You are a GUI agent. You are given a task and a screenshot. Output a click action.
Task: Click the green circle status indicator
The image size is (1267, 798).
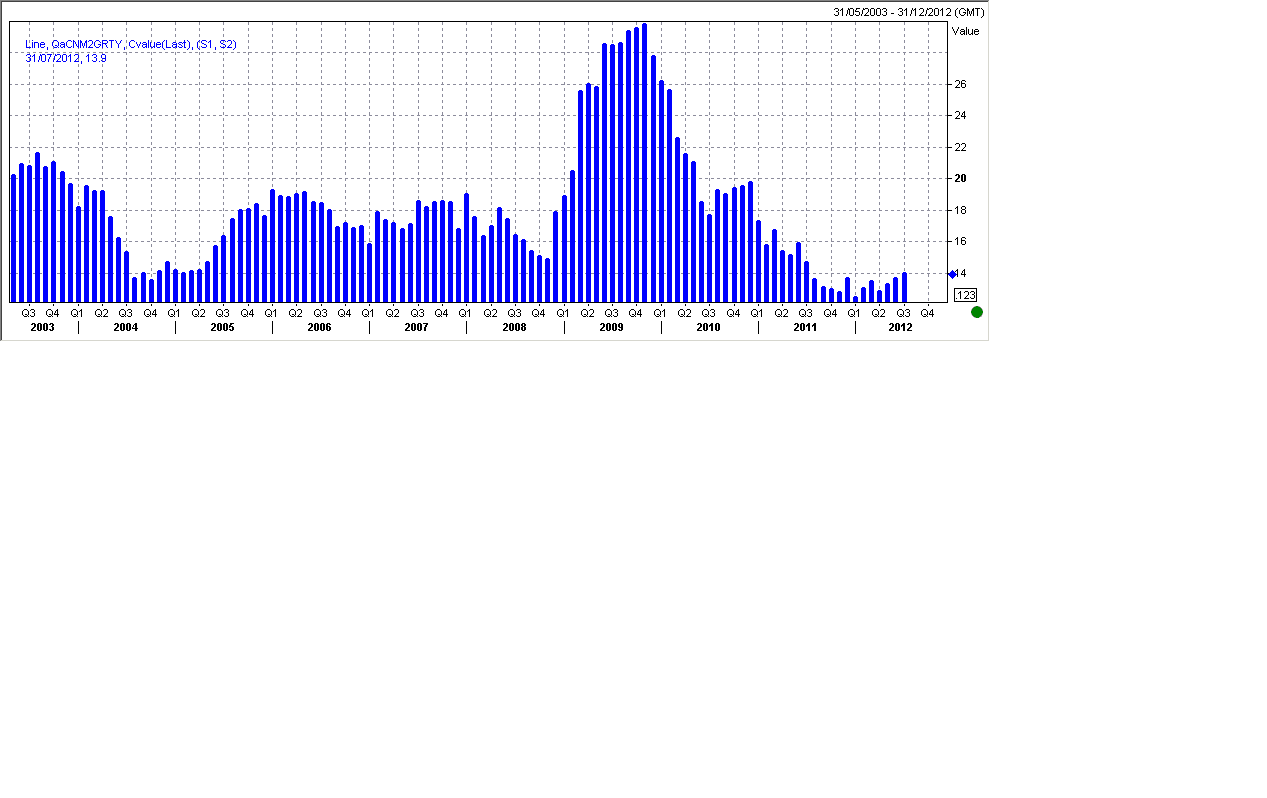tap(977, 312)
